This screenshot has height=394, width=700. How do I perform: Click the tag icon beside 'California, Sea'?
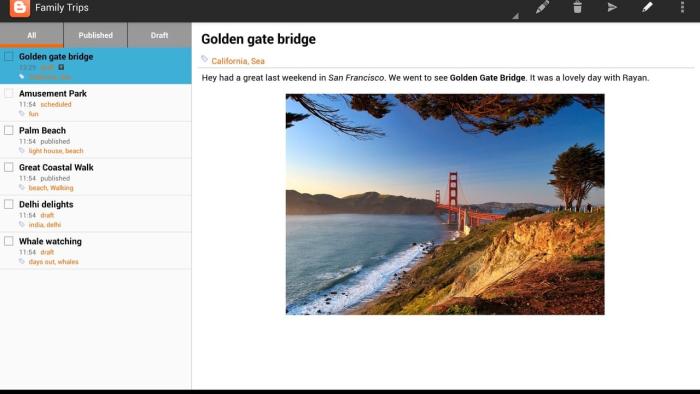tap(204, 59)
